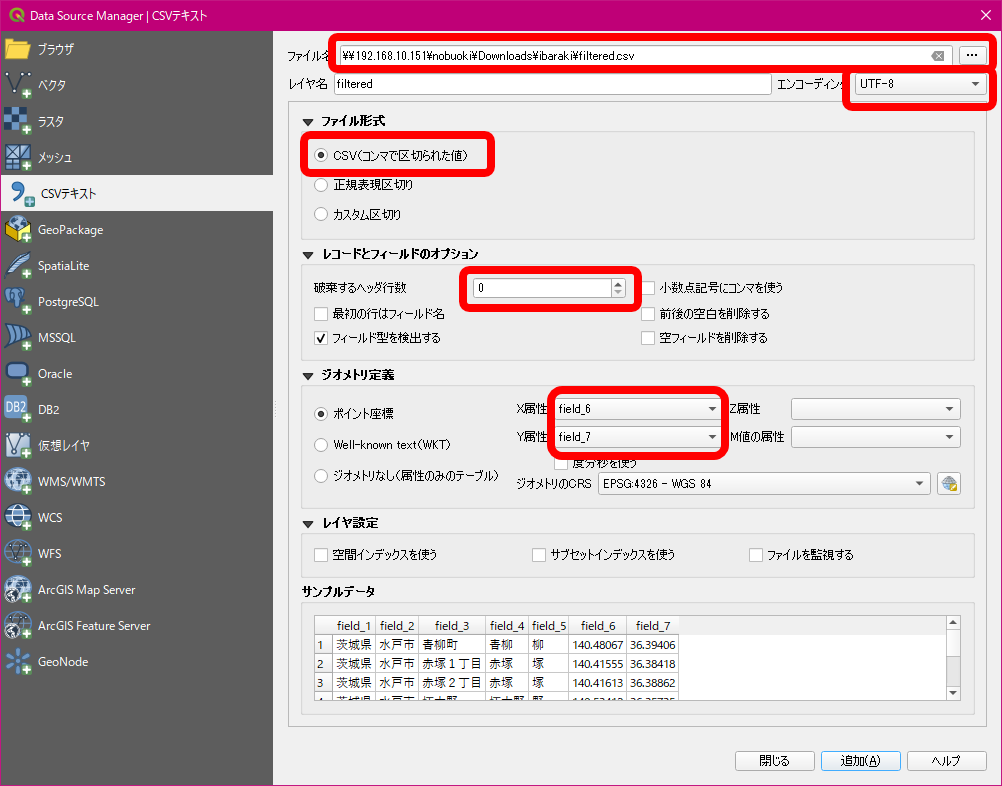Click the GeoNode snowflake icon
Screen dimensions: 1002x786
[19, 661]
